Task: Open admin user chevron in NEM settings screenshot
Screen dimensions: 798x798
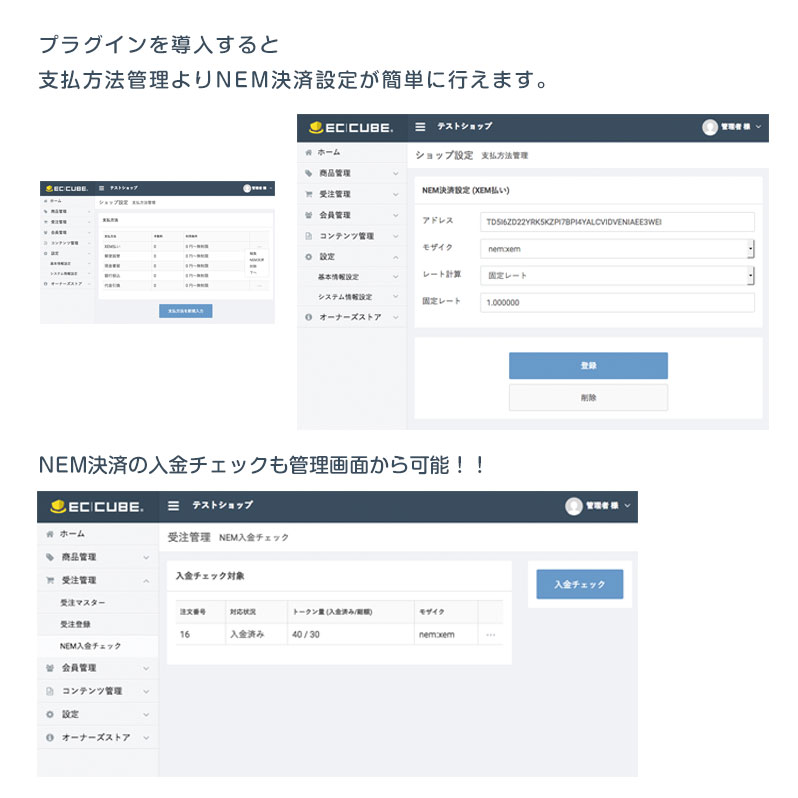Action: 758,127
